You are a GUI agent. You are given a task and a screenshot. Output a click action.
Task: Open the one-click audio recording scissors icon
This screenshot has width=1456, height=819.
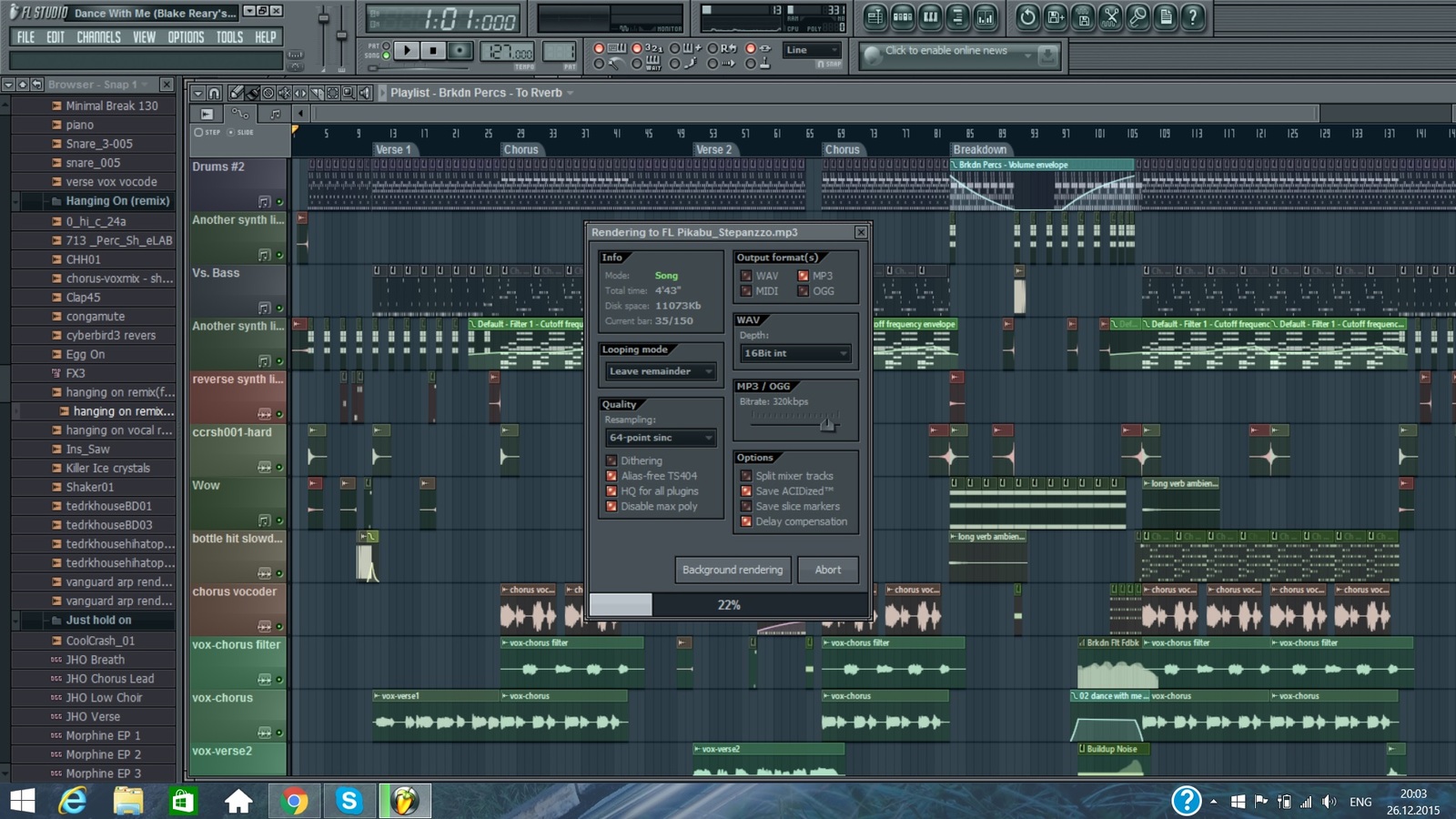(1110, 17)
